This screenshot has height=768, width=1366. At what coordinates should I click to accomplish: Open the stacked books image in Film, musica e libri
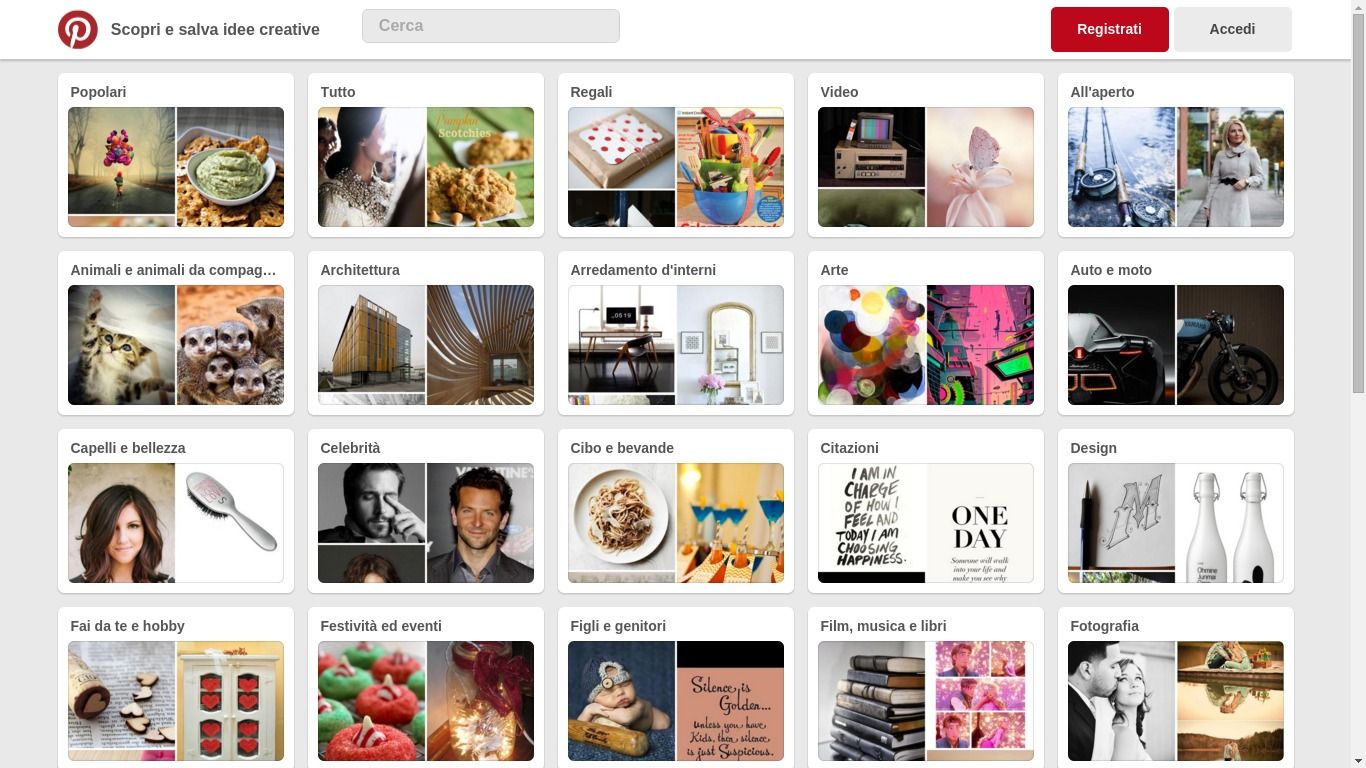[x=871, y=701]
